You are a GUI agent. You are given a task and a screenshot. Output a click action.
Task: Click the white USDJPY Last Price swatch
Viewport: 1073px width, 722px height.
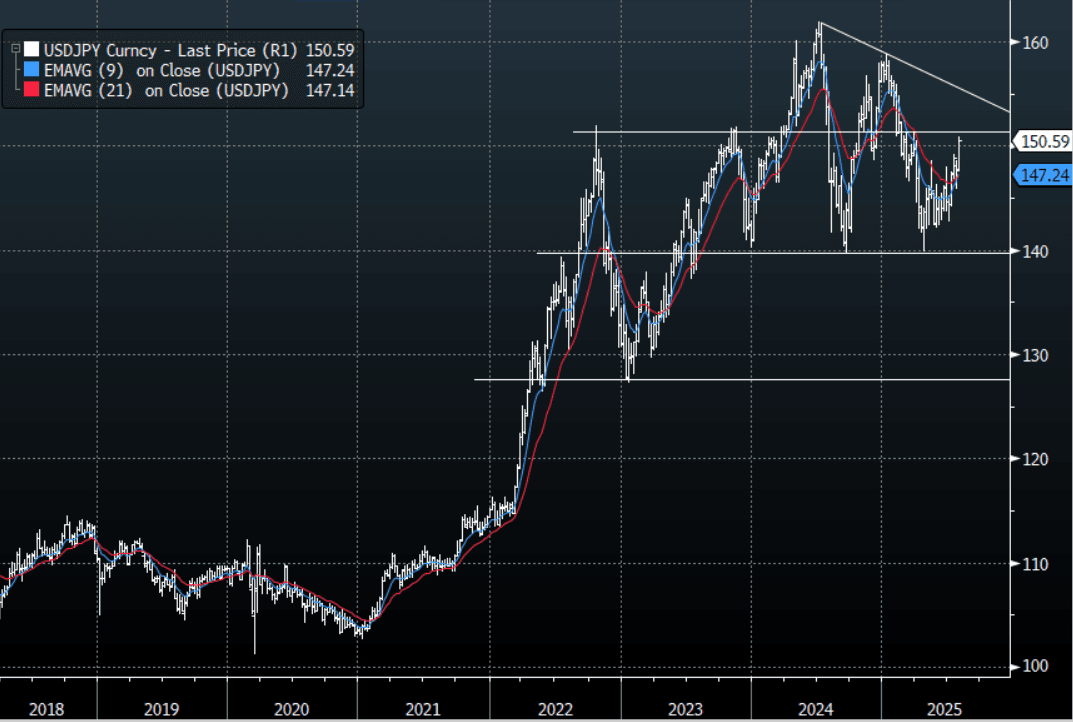pyautogui.click(x=31, y=49)
